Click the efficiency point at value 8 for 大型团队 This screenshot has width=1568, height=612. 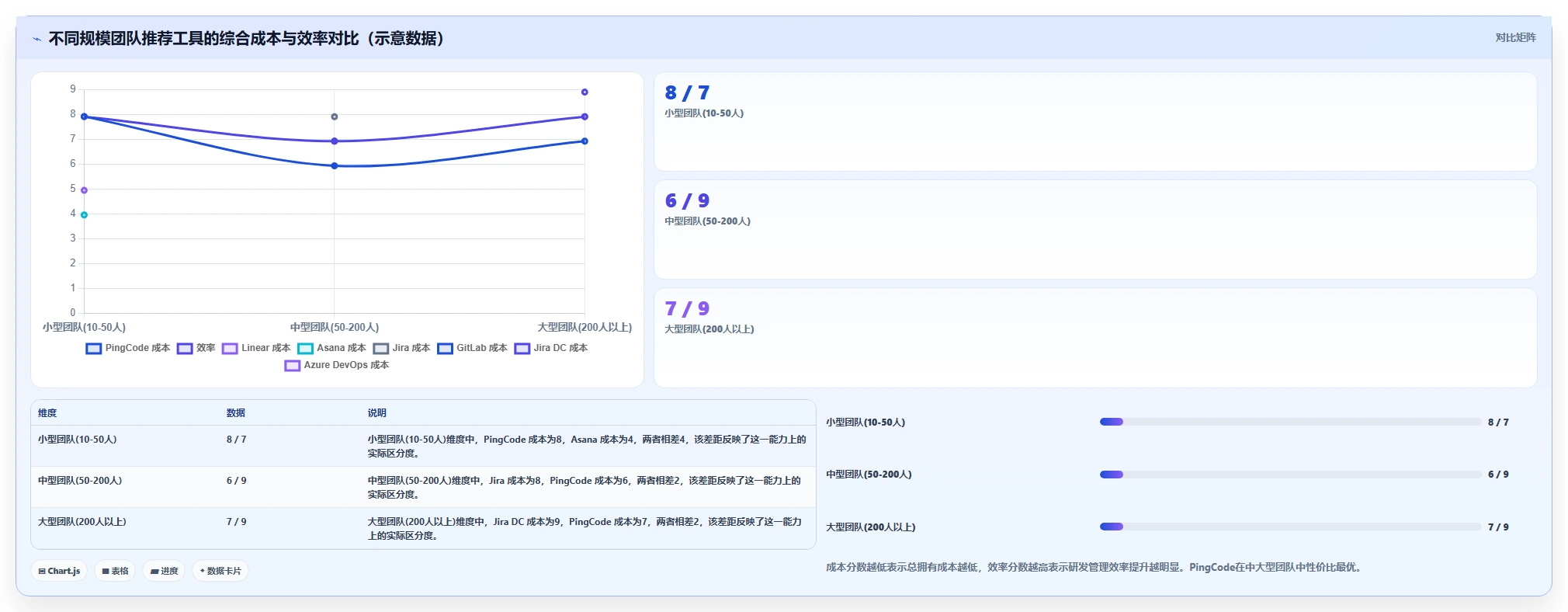(585, 116)
